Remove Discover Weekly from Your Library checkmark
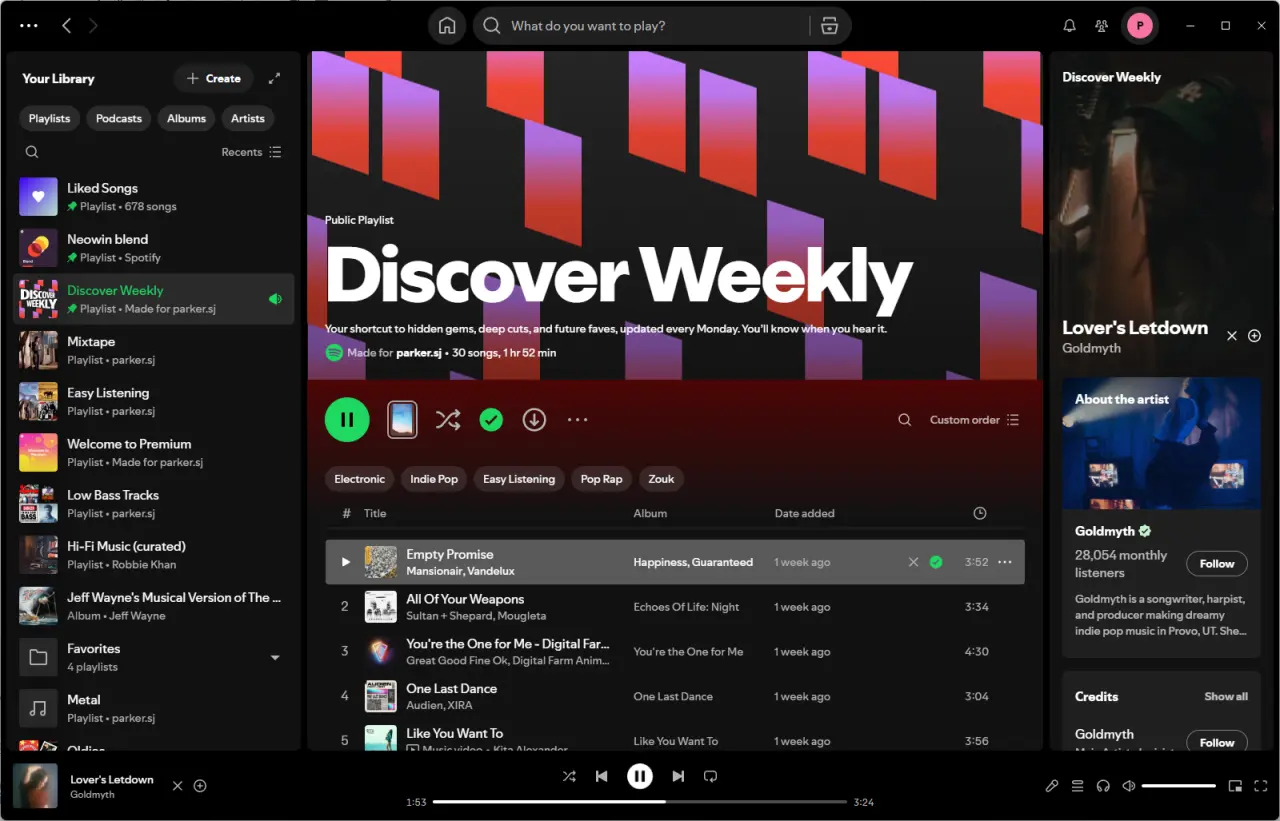The width and height of the screenshot is (1280, 821). coord(490,420)
